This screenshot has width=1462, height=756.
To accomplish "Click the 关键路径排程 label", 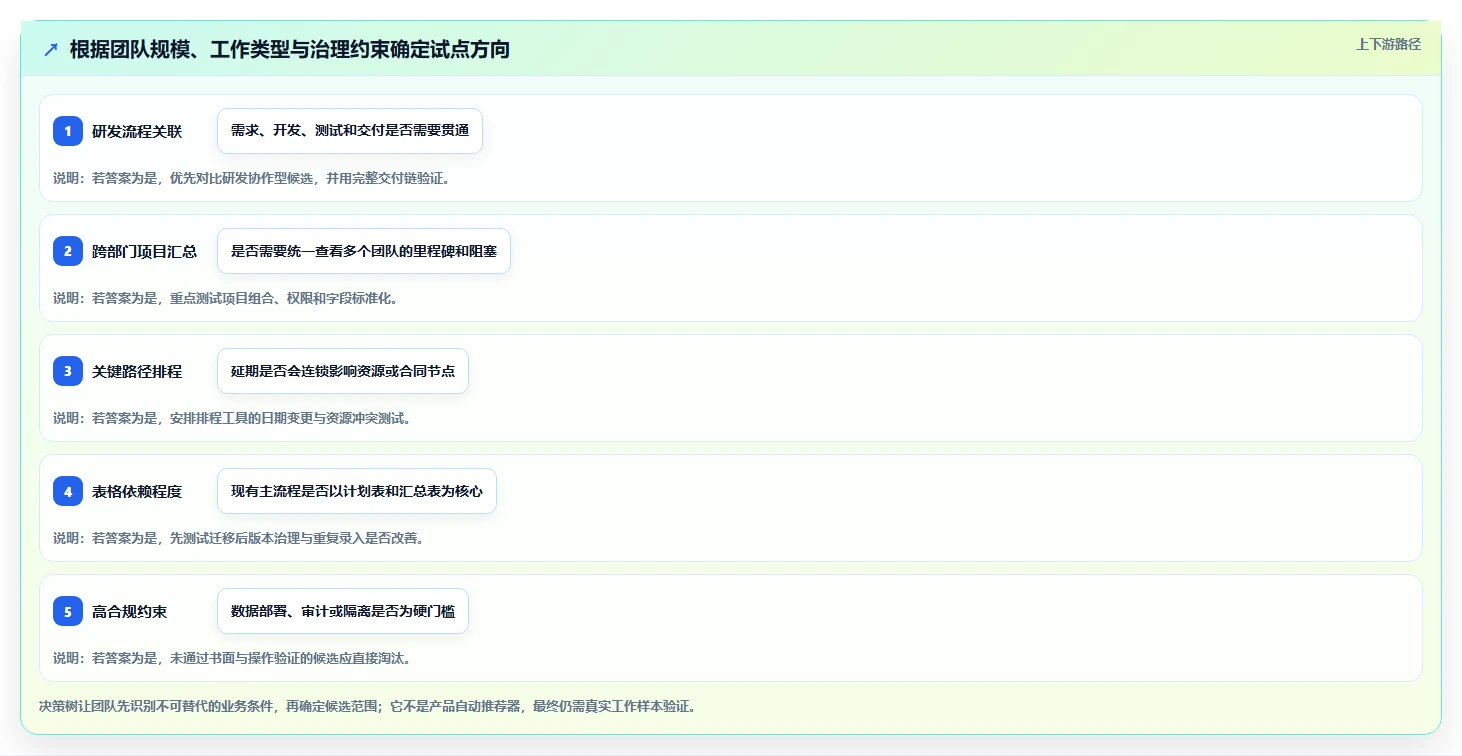I will point(137,371).
